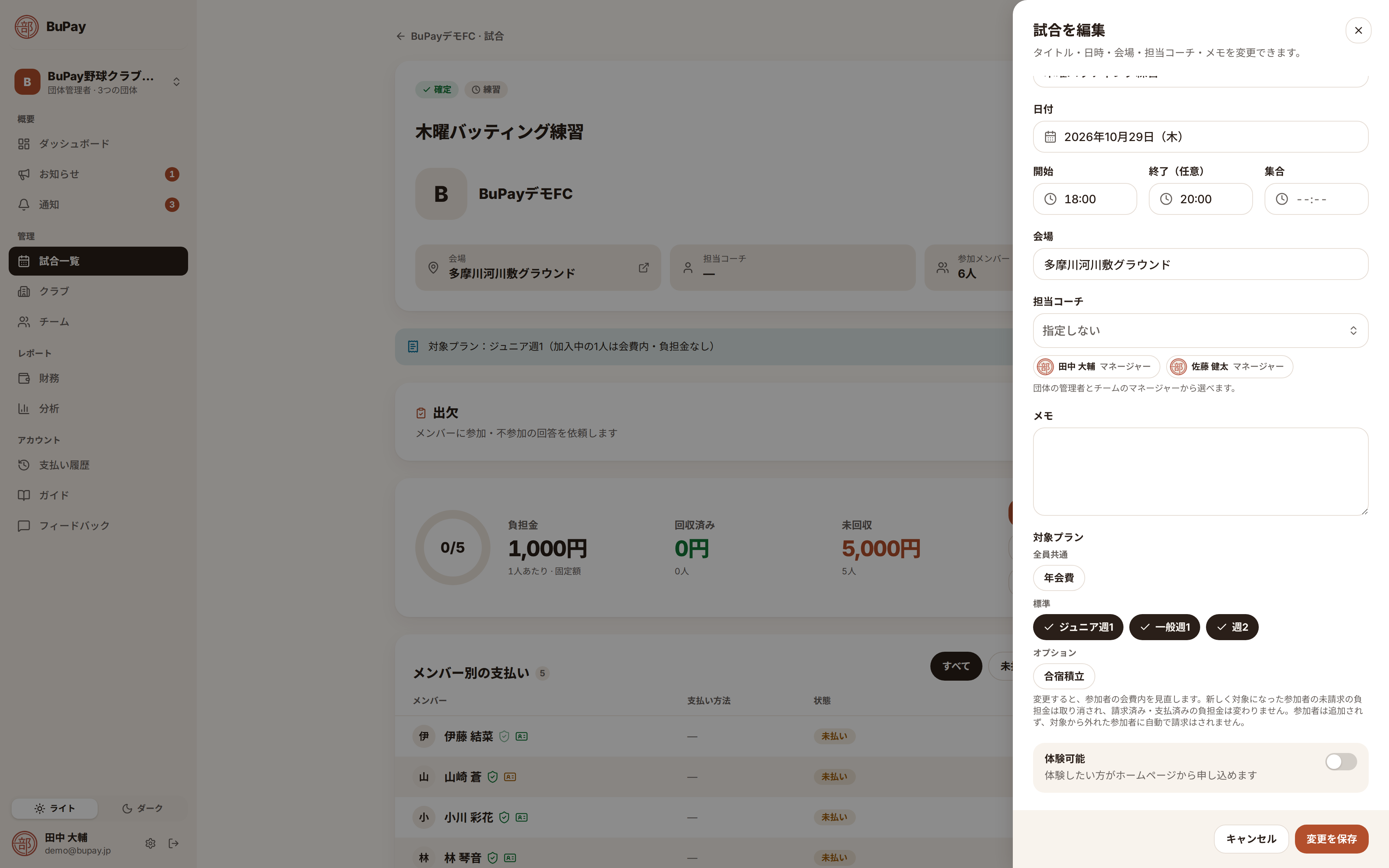
Task: Deselect the 週2 plan chip
Action: click(x=1232, y=627)
